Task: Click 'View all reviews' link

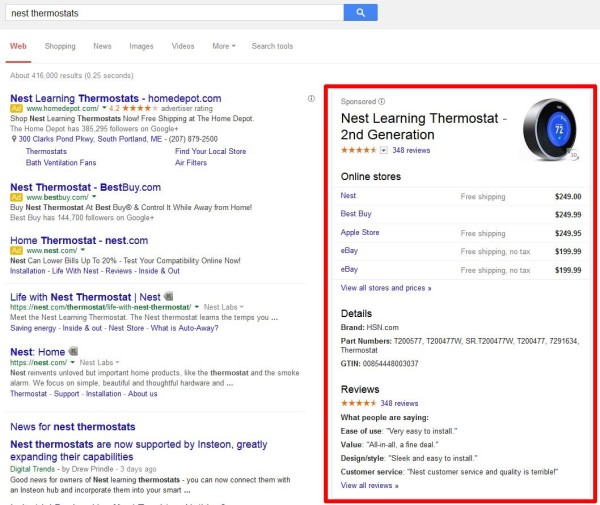Action: [369, 485]
